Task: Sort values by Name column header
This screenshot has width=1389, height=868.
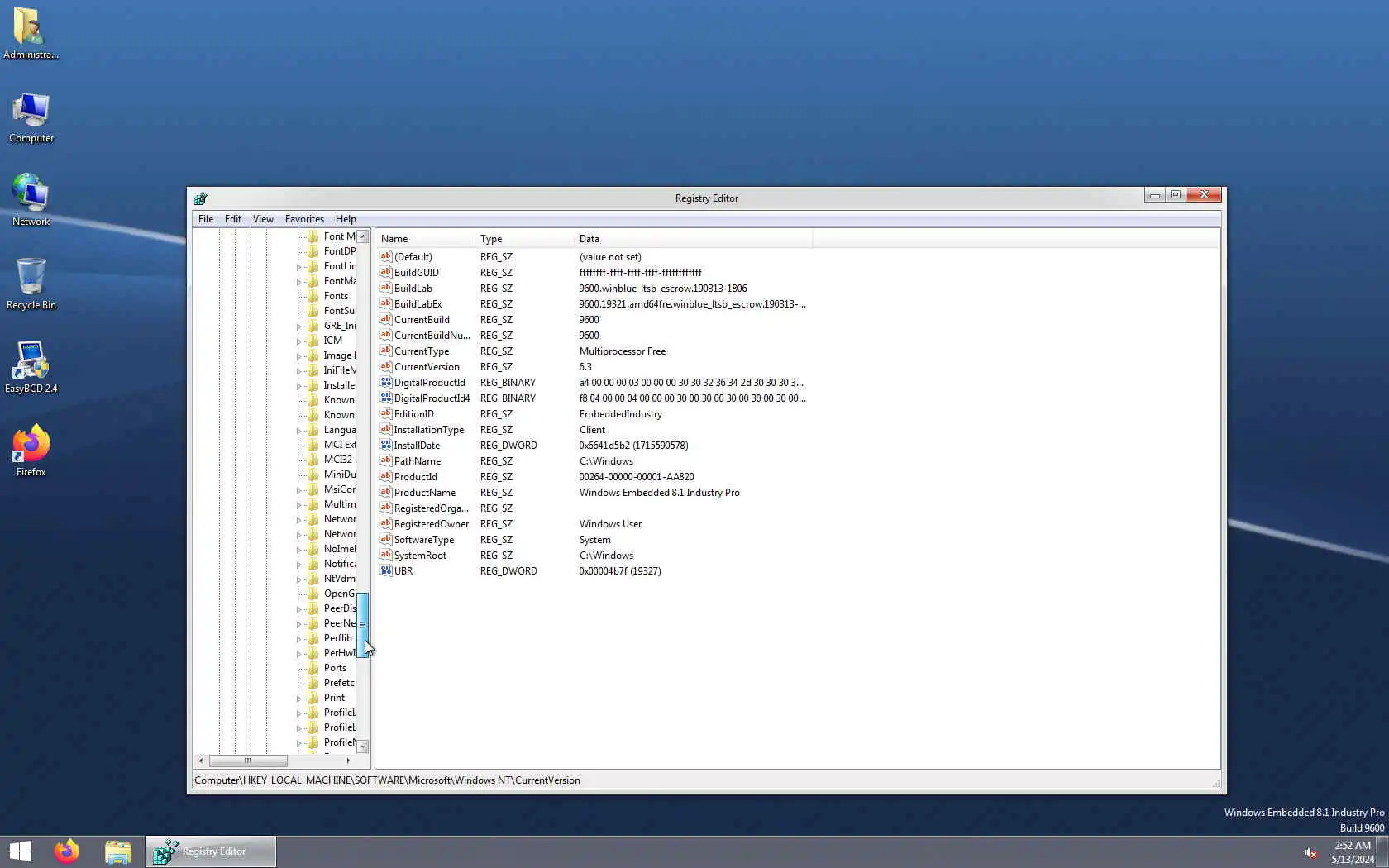Action: tap(426, 239)
